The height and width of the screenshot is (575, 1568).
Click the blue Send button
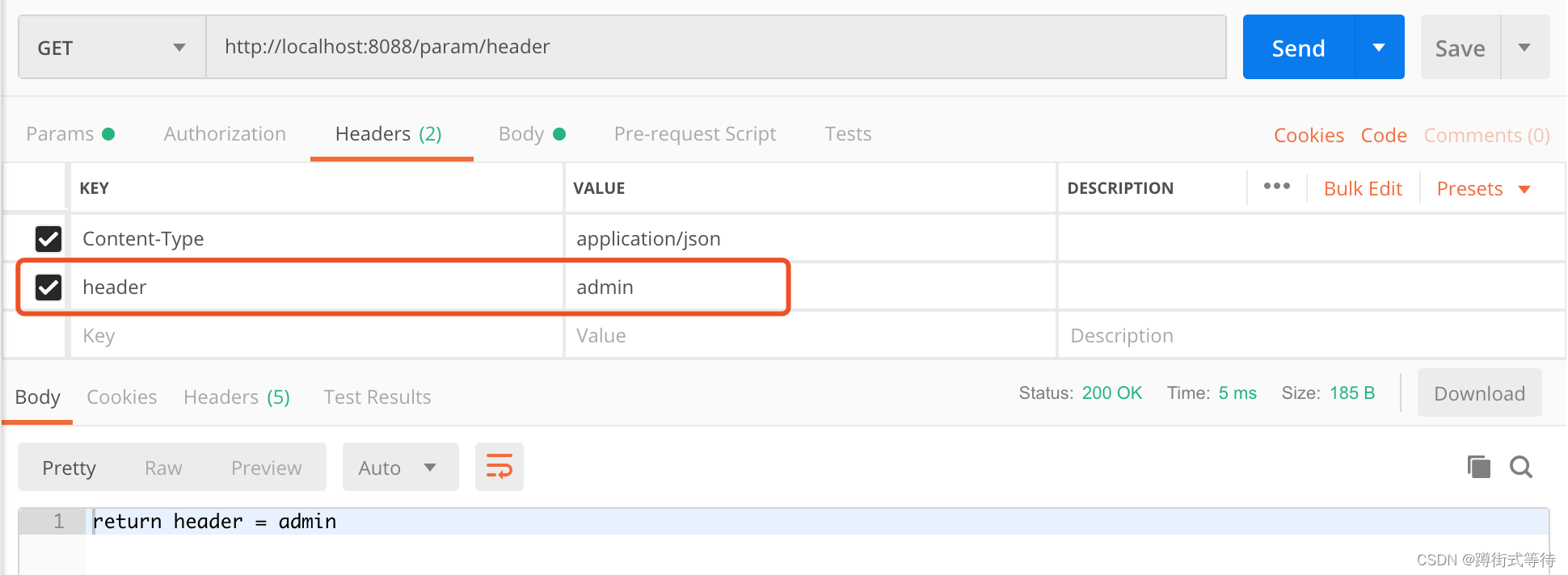coord(1298,48)
